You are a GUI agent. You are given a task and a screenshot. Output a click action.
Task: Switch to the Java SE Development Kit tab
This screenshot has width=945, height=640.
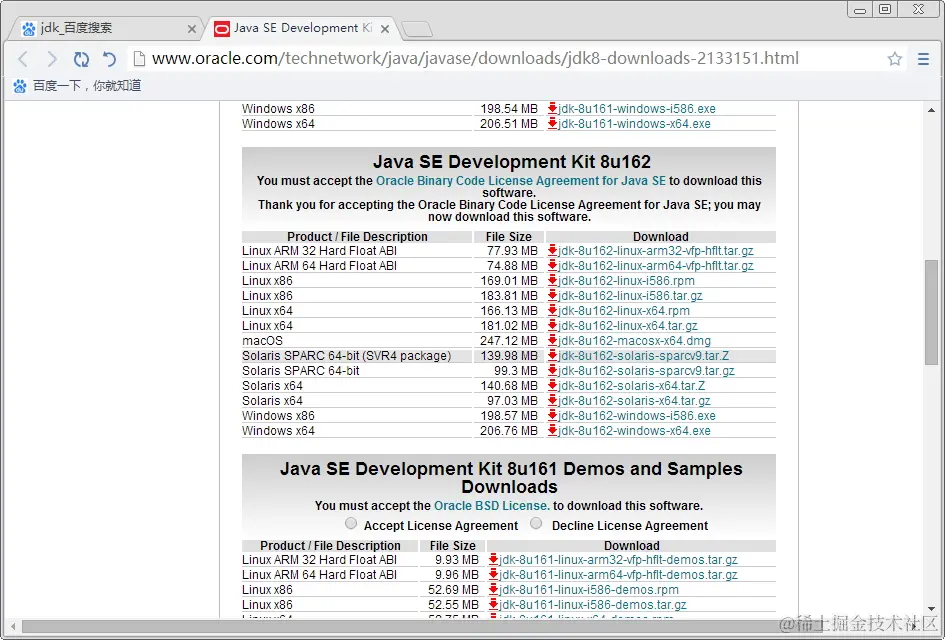301,28
